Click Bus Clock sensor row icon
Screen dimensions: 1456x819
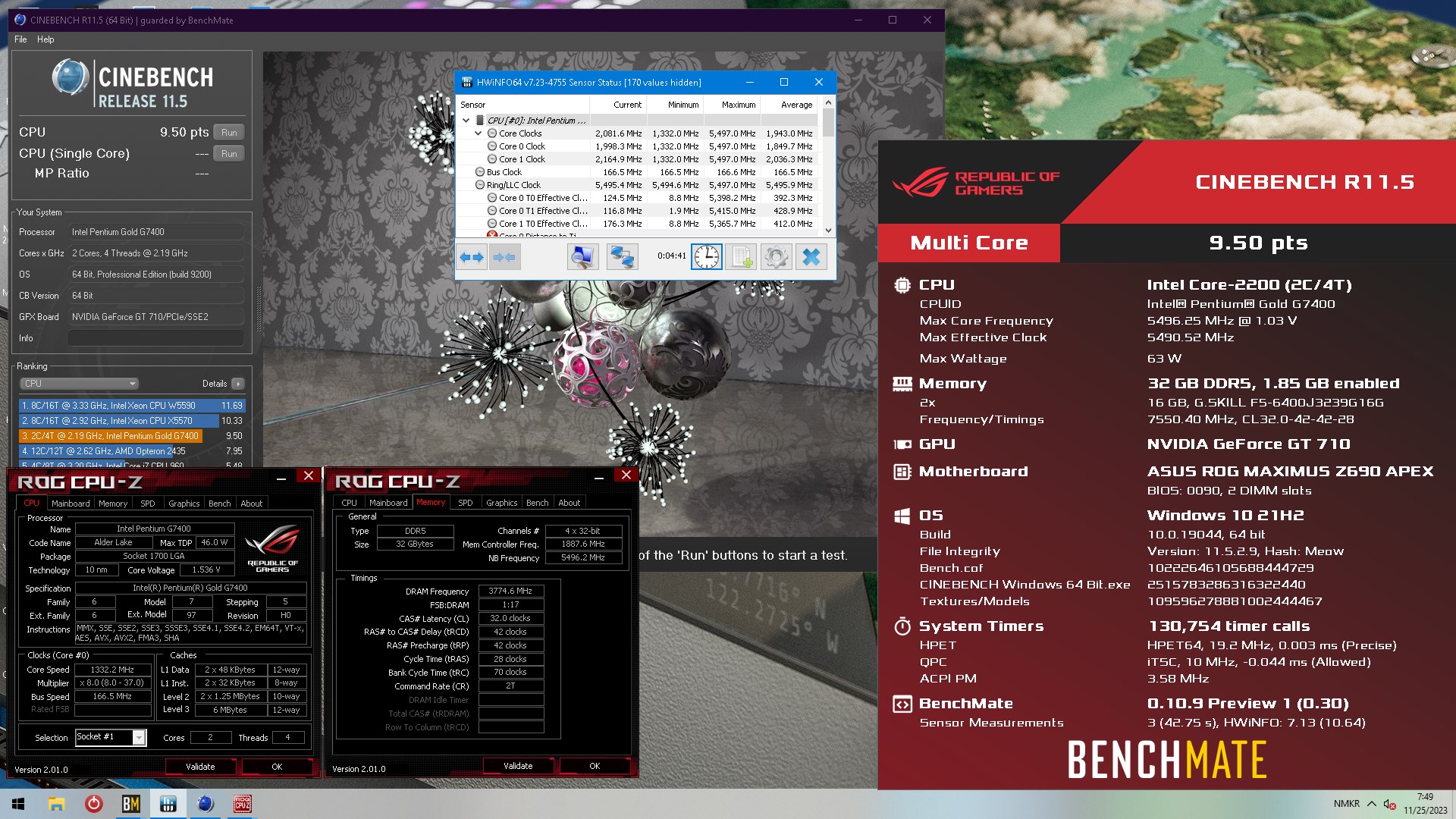pos(480,172)
